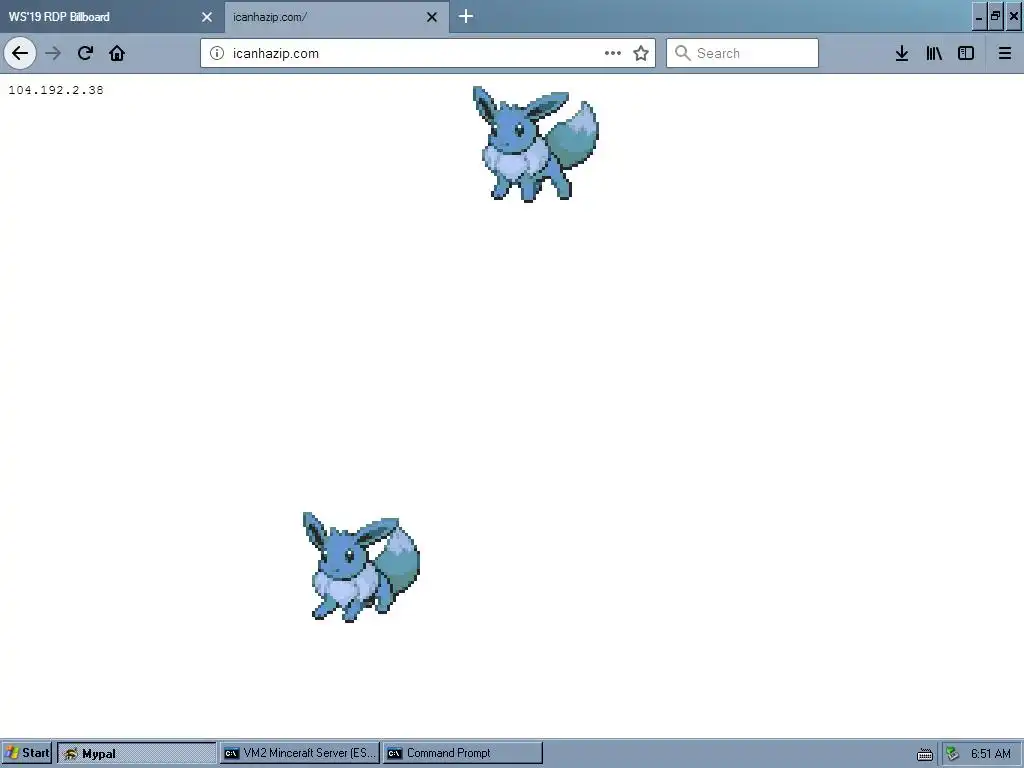The image size is (1024, 768).
Task: Reload the current page
Action: [x=85, y=53]
